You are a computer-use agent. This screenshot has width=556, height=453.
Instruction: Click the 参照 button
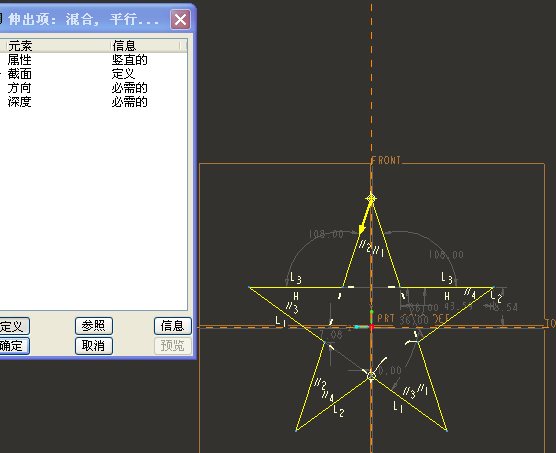pyautogui.click(x=94, y=325)
